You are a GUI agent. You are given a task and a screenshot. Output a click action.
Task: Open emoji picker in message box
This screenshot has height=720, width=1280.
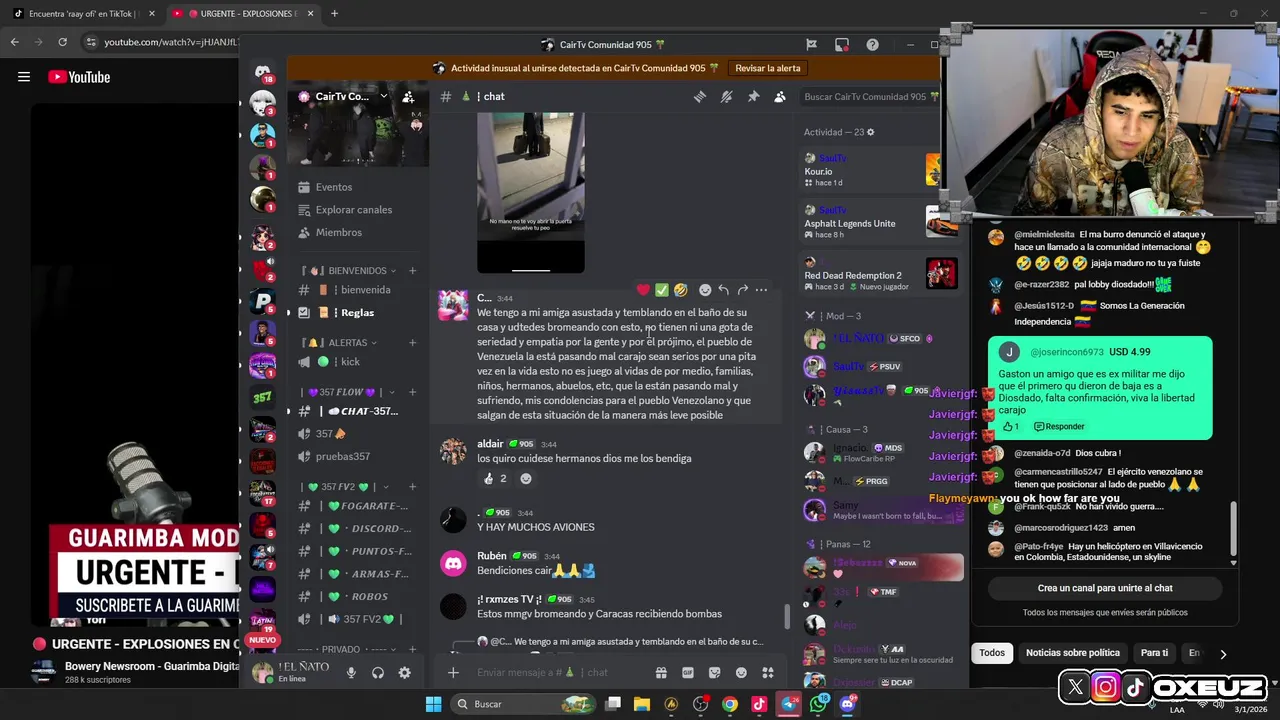pyautogui.click(x=741, y=673)
